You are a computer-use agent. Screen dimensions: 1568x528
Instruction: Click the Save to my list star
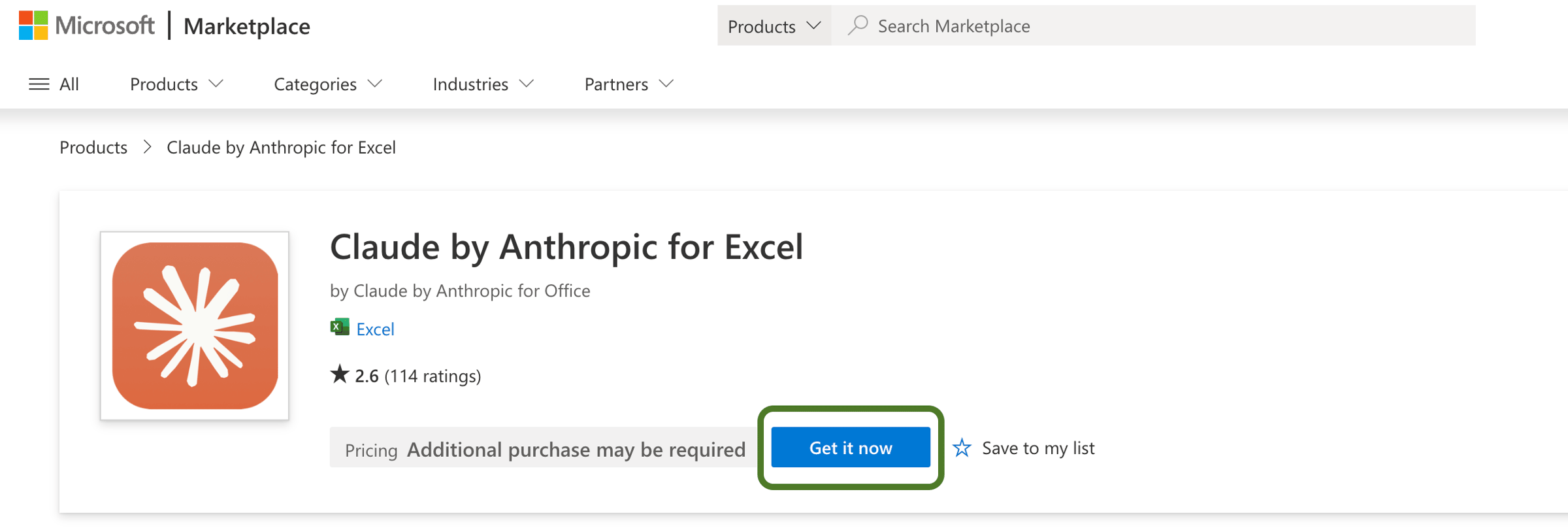(962, 448)
